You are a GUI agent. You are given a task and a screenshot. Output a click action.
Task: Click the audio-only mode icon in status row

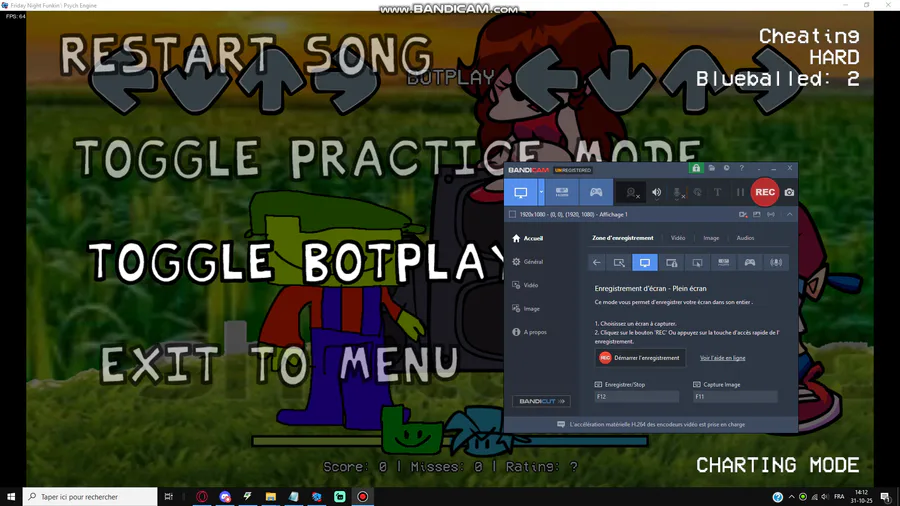coord(771,215)
